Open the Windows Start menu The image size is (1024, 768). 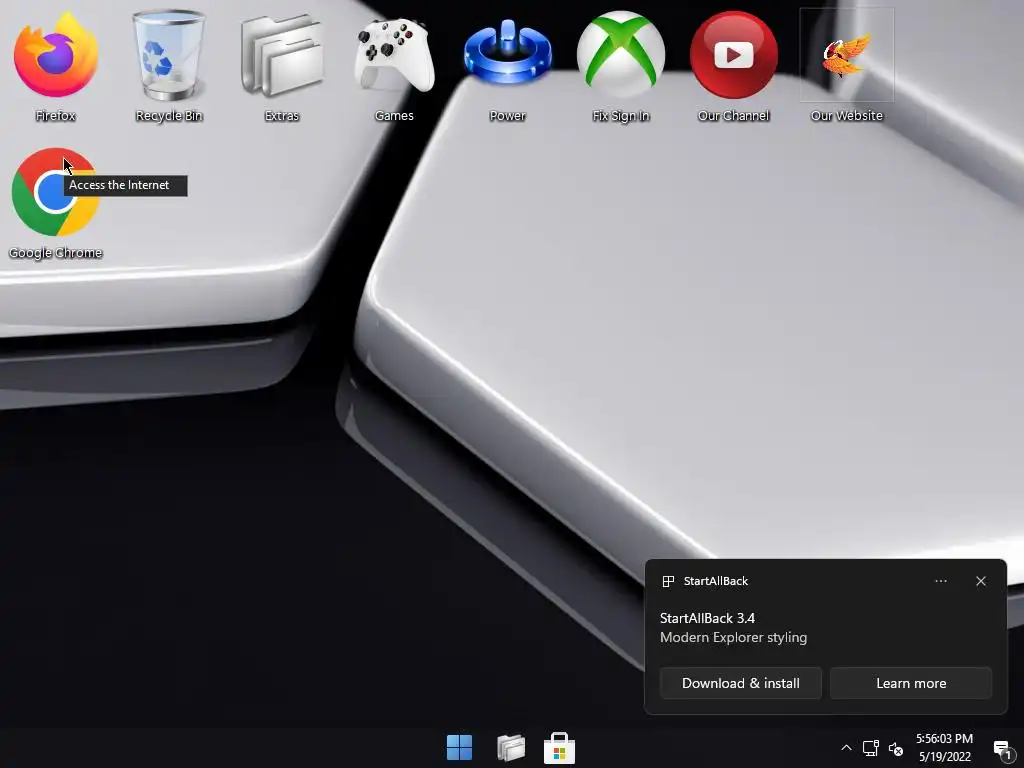point(459,747)
